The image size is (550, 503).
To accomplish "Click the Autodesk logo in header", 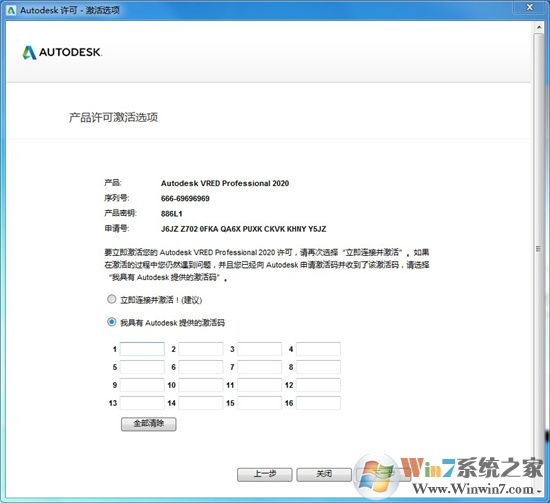I will click(x=62, y=52).
